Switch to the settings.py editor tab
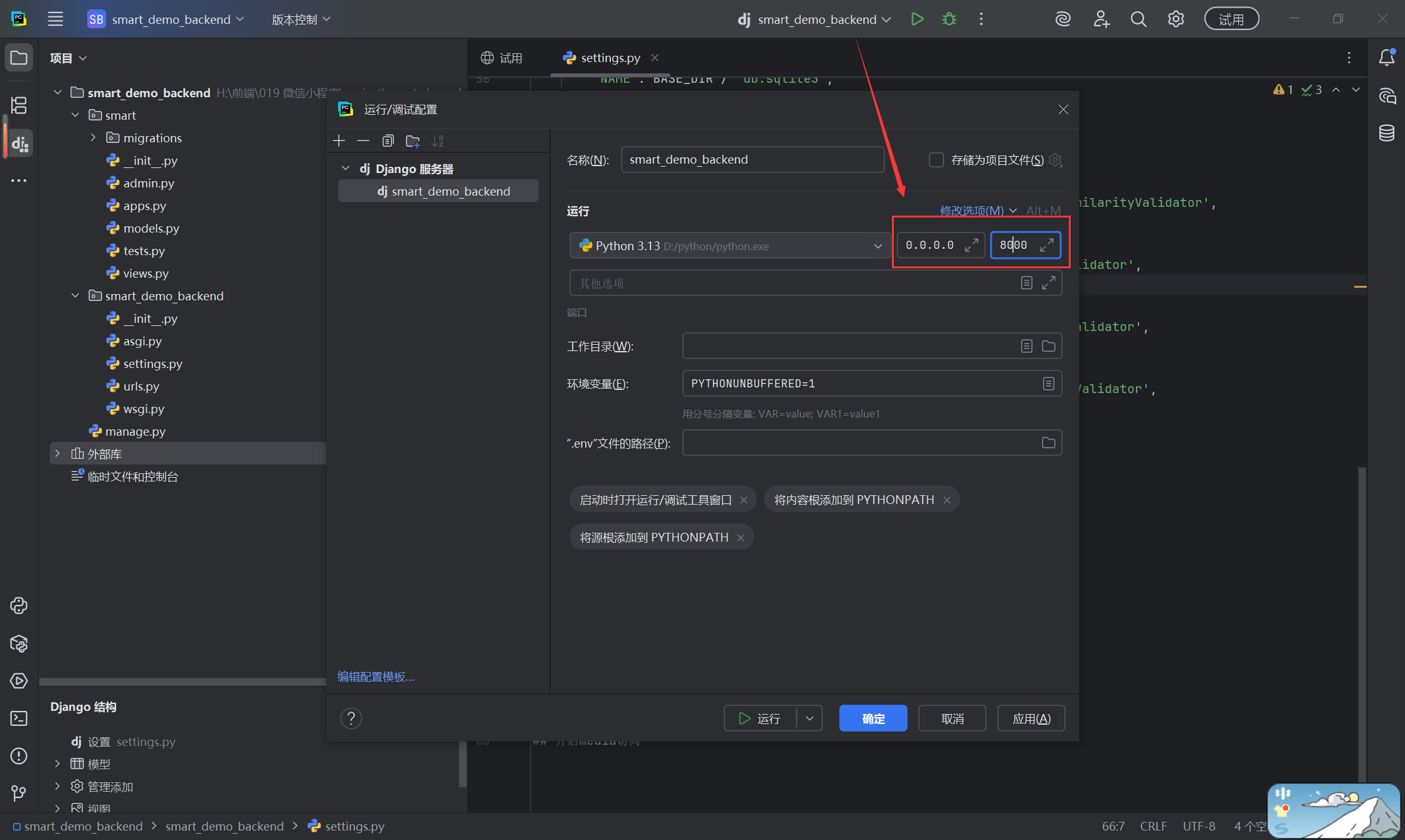1405x840 pixels. [x=610, y=58]
